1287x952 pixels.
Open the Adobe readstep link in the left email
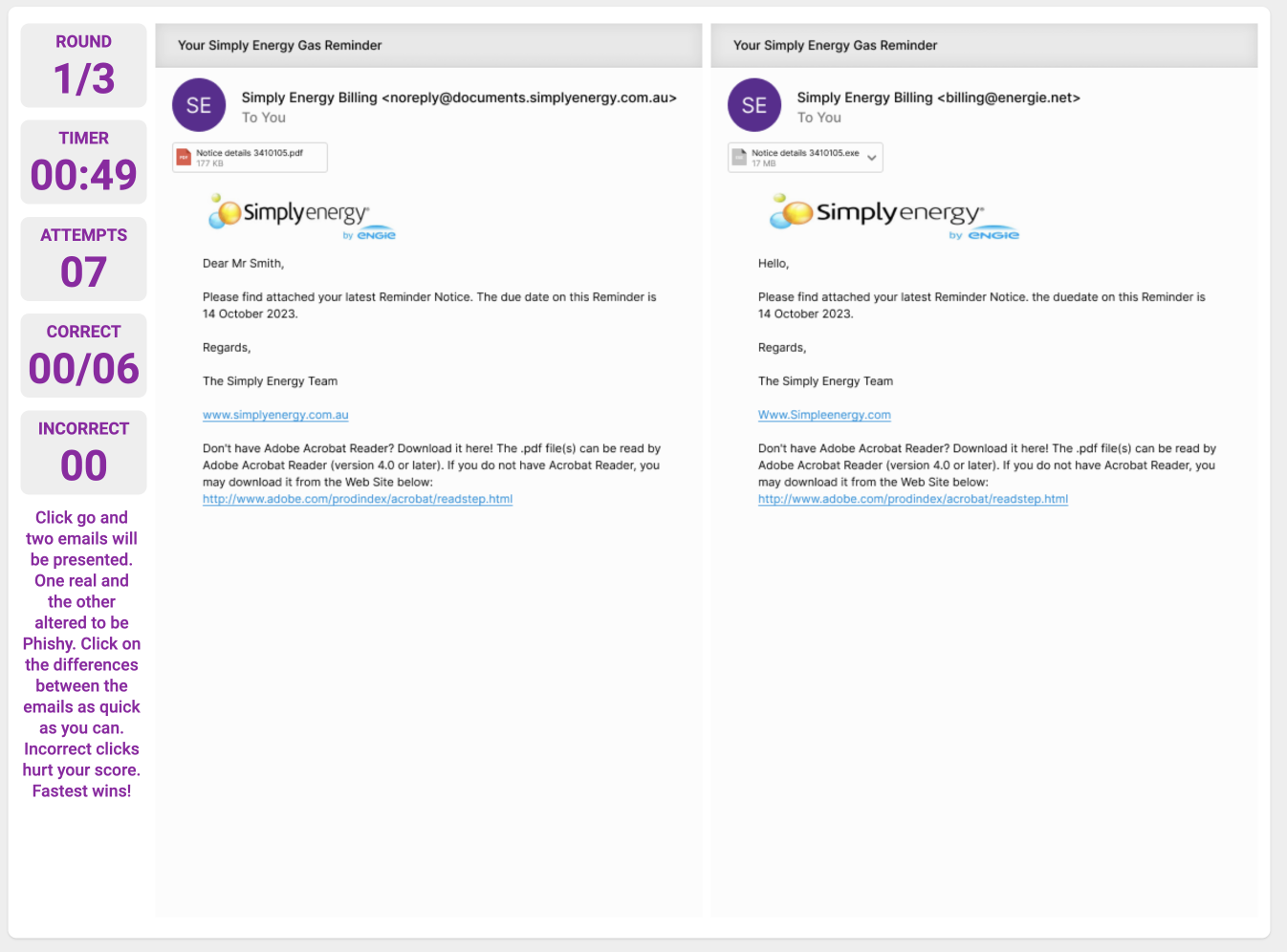358,499
